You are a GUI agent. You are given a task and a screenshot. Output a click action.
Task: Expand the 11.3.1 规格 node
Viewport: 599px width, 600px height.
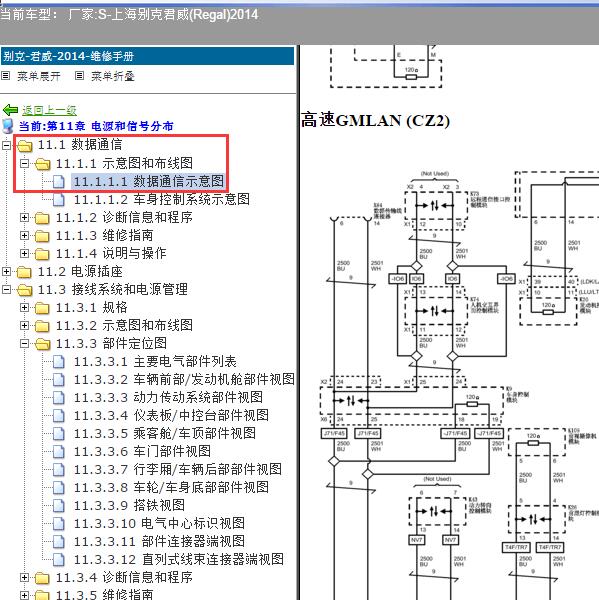coord(24,307)
